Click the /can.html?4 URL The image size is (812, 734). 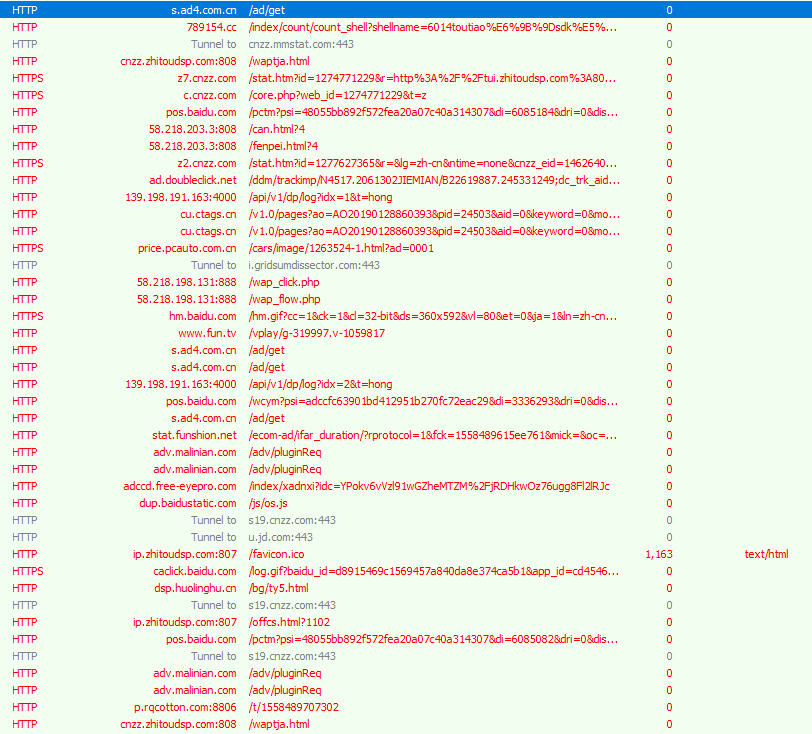click(277, 129)
